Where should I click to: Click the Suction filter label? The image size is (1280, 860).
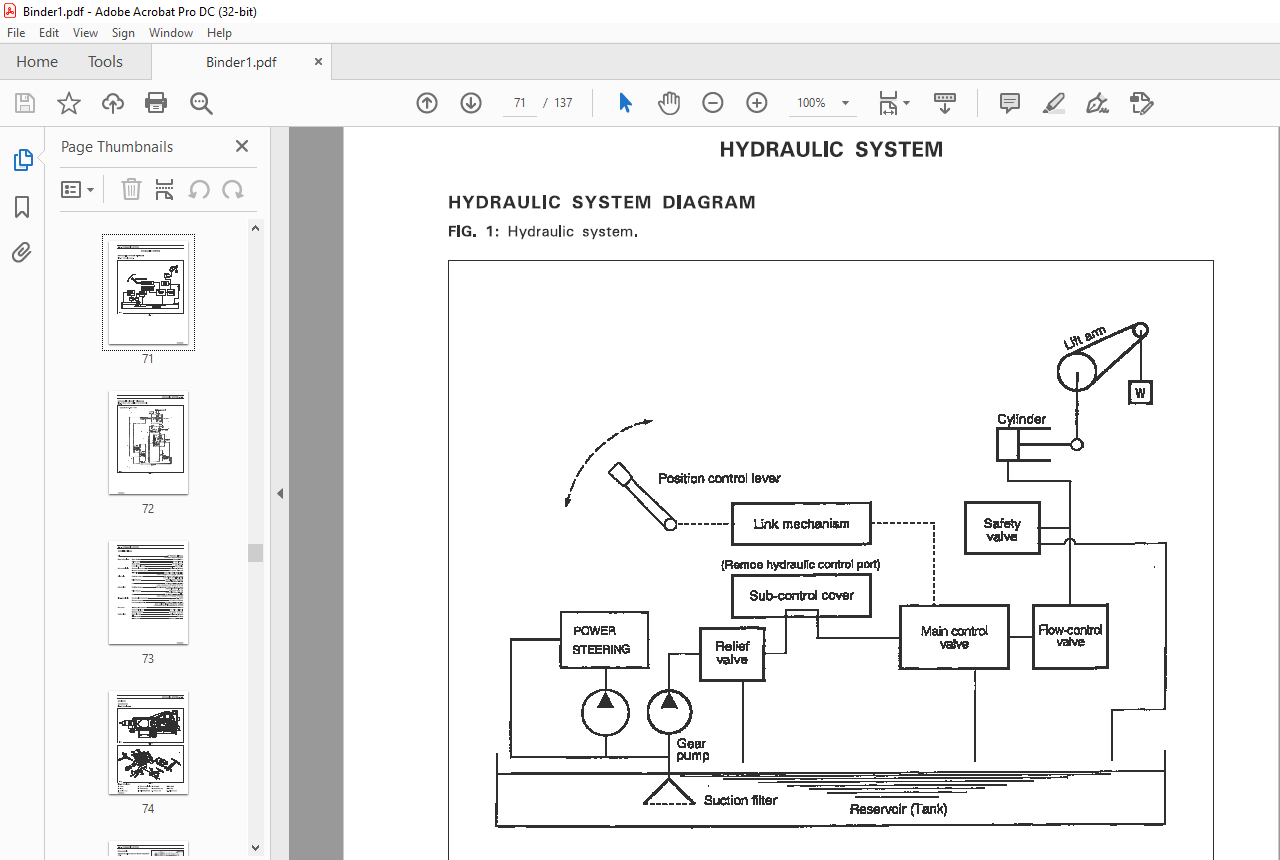[x=740, y=800]
